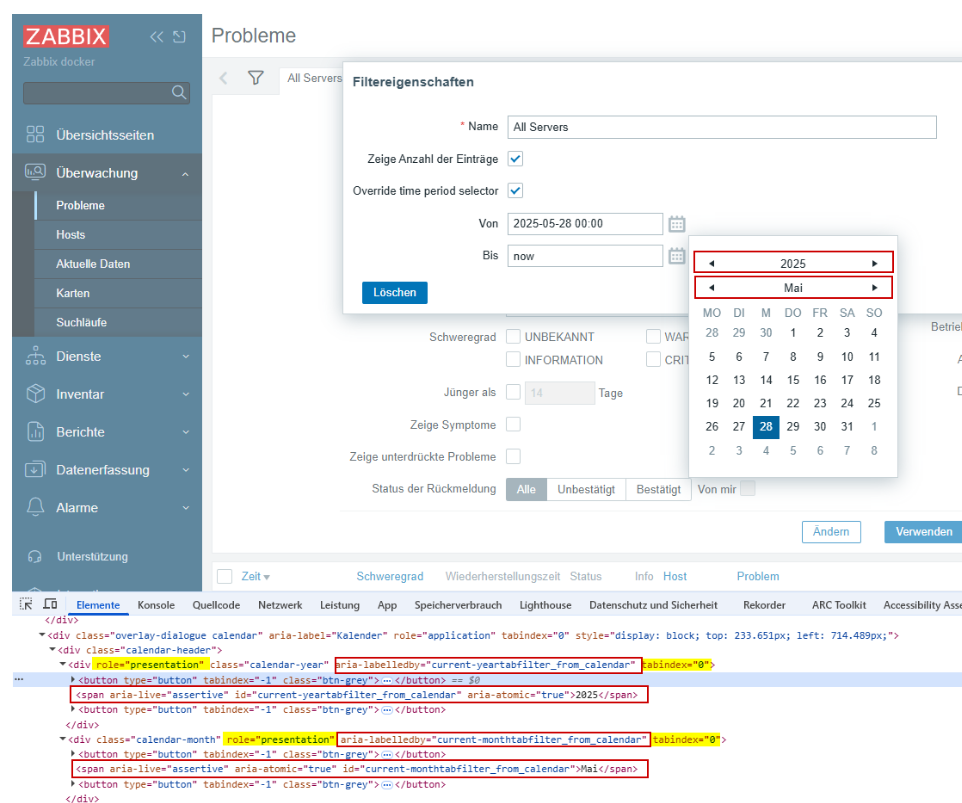
Task: Click the Datenerfassung download icon
Action: click(x=36, y=469)
